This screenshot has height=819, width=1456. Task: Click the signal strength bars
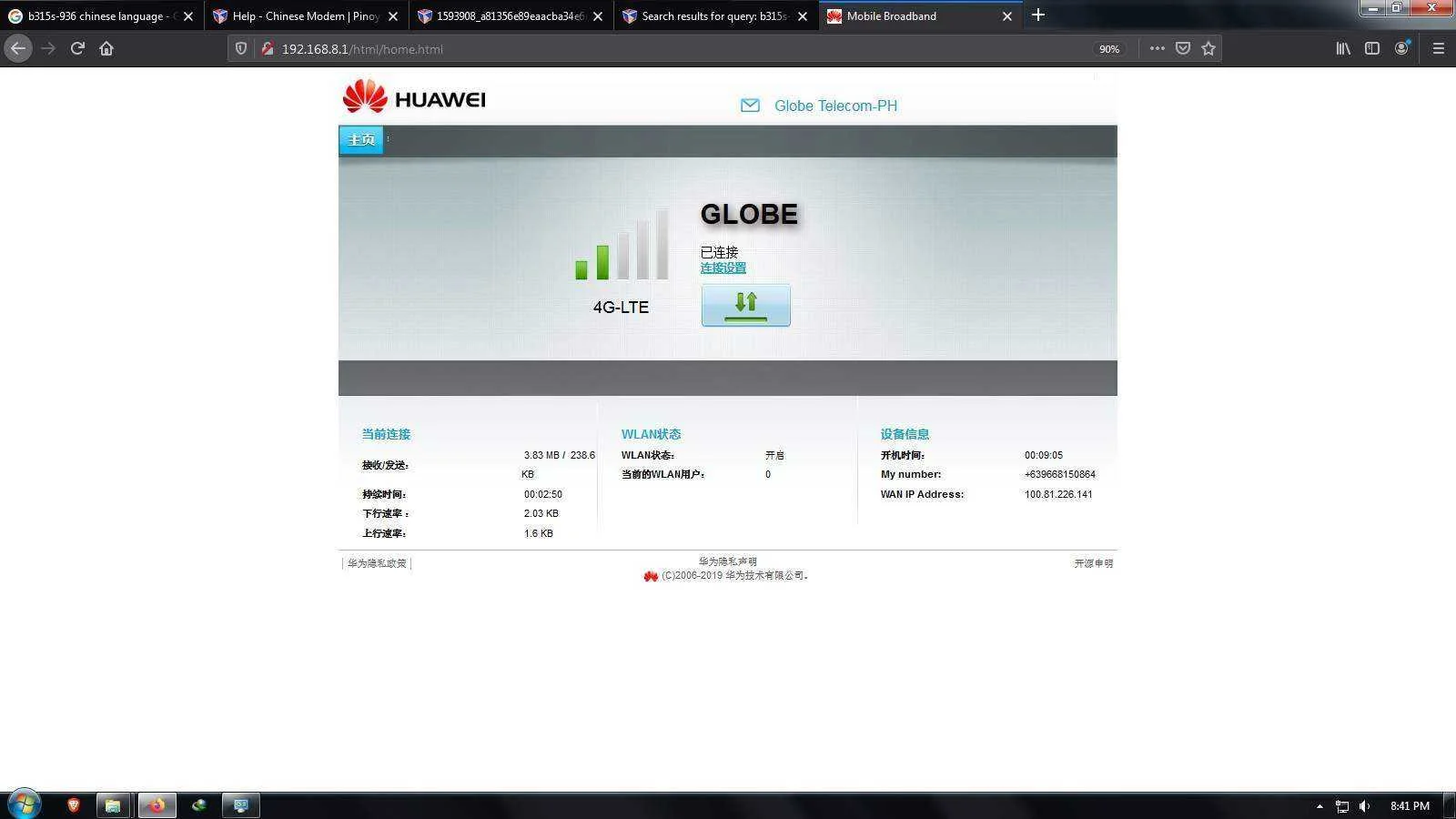(622, 244)
